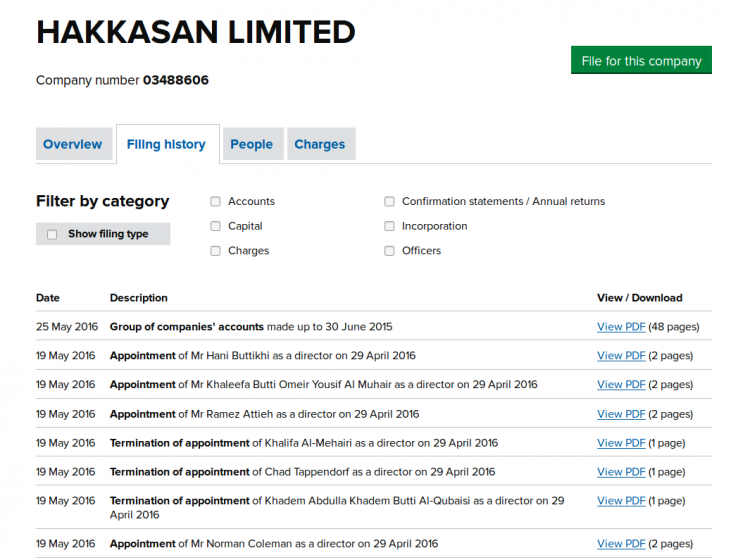This screenshot has width=750, height=560.
Task: Open Ramez Attieh appointment PDF
Action: tap(621, 414)
